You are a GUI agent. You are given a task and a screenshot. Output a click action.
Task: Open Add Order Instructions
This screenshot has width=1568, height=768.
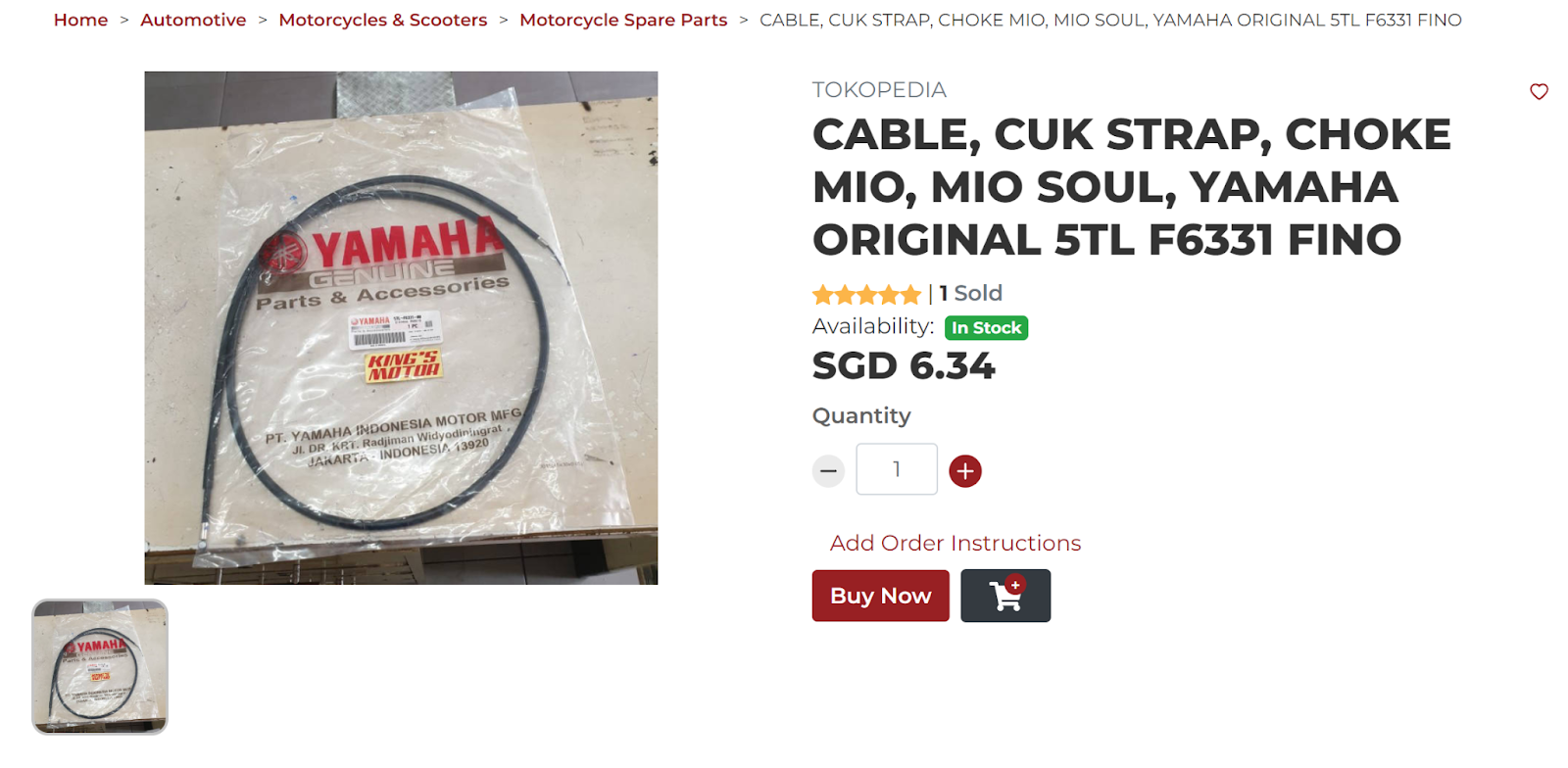tap(955, 543)
